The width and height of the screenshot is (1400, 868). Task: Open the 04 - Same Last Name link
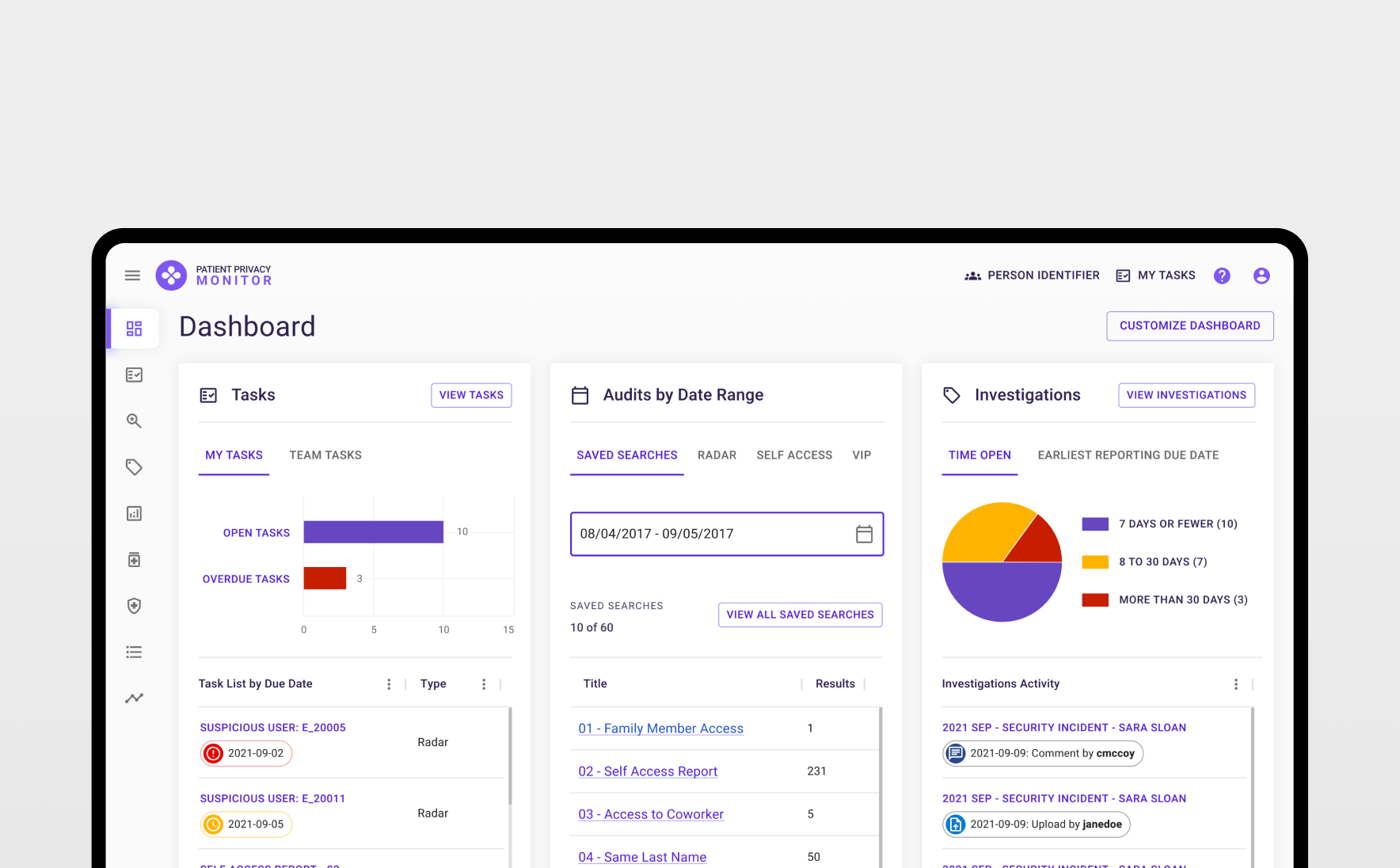[x=642, y=857]
